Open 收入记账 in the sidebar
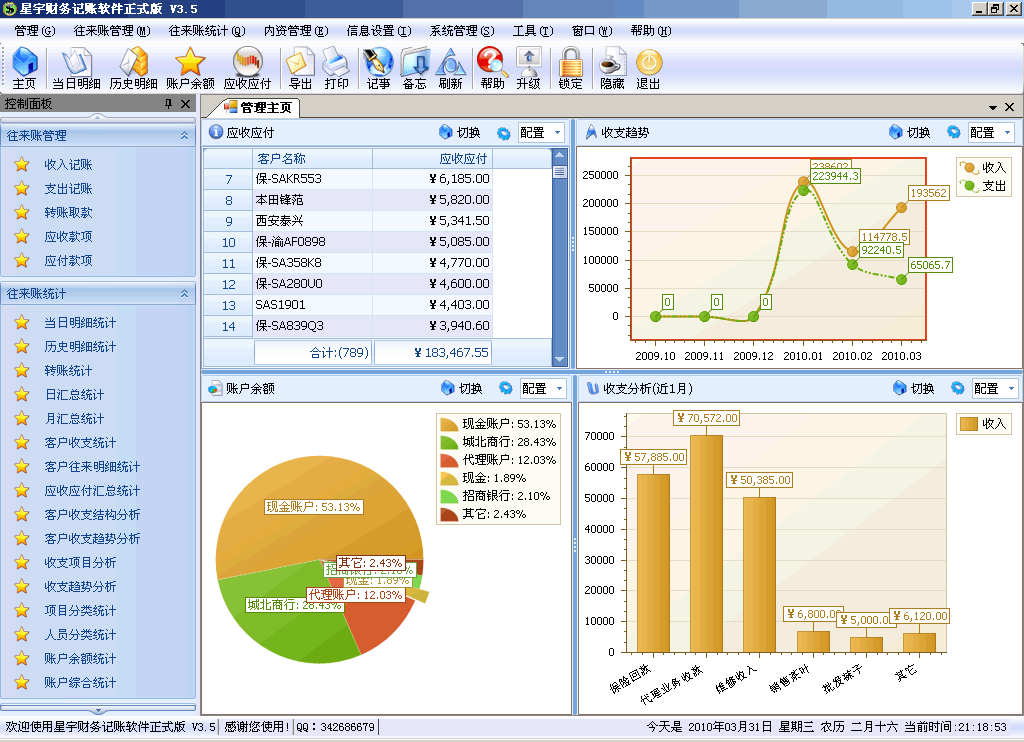Viewport: 1024px width, 742px height. click(x=68, y=165)
